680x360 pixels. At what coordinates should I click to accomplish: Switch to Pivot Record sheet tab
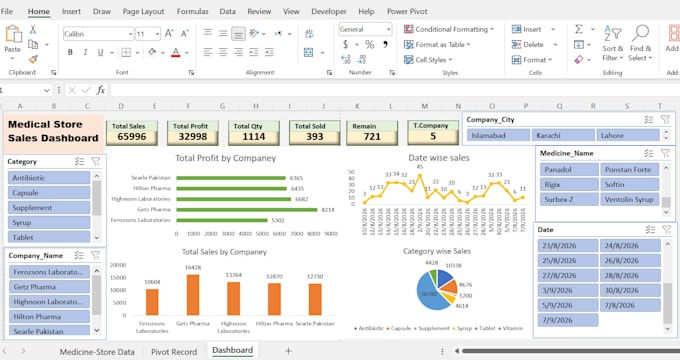coord(174,352)
